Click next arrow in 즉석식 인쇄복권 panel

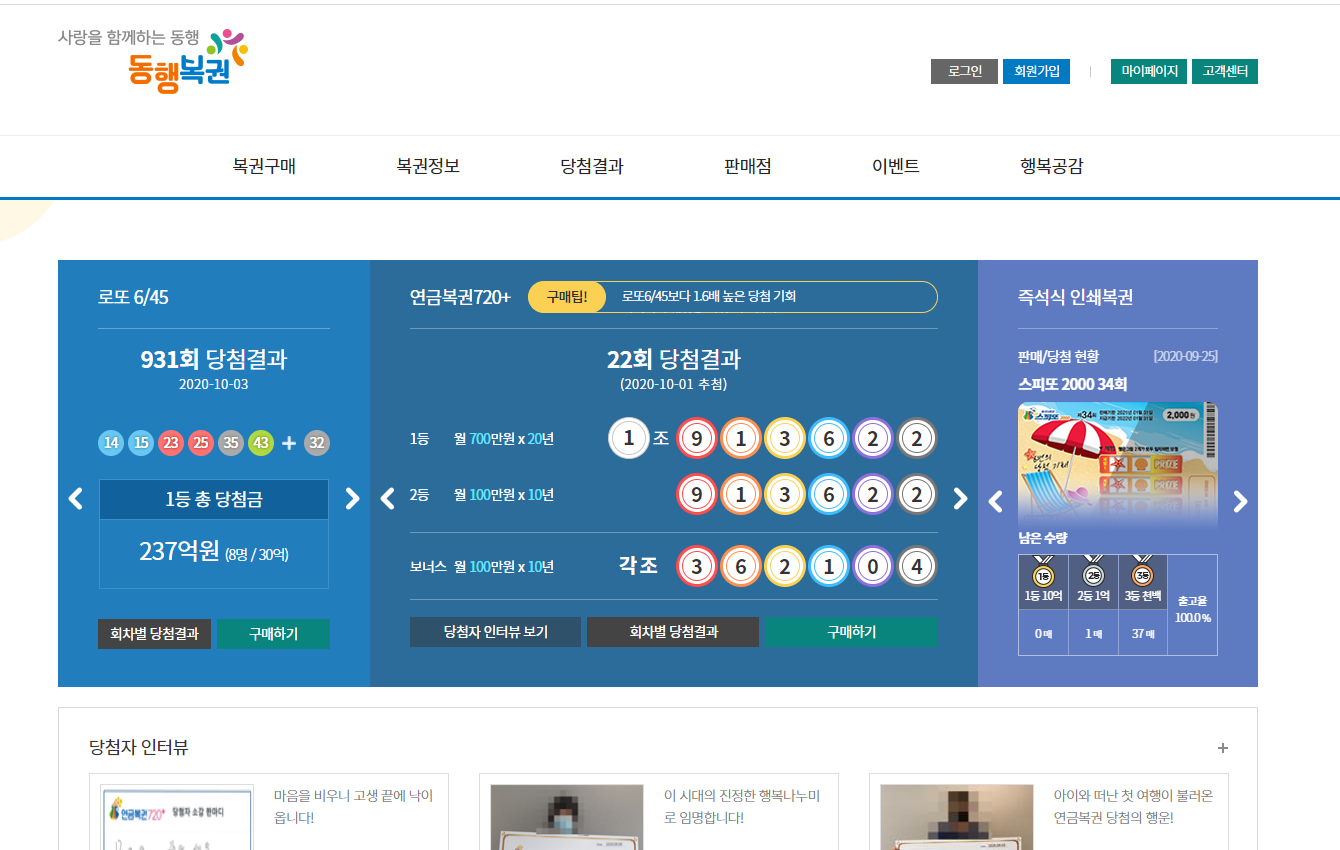1240,501
